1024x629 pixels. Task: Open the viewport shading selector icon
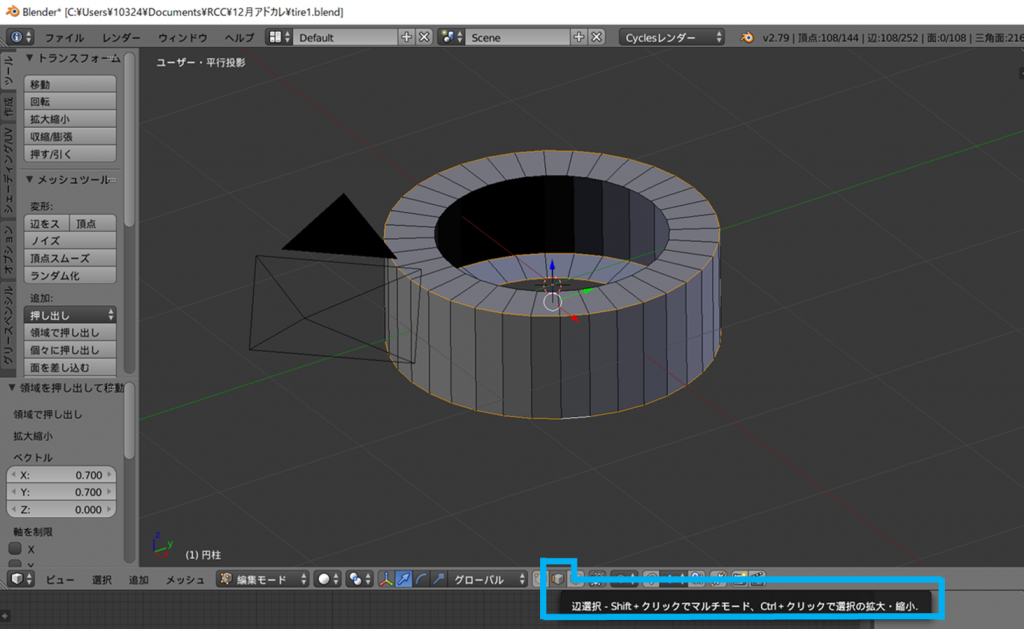tap(327, 579)
